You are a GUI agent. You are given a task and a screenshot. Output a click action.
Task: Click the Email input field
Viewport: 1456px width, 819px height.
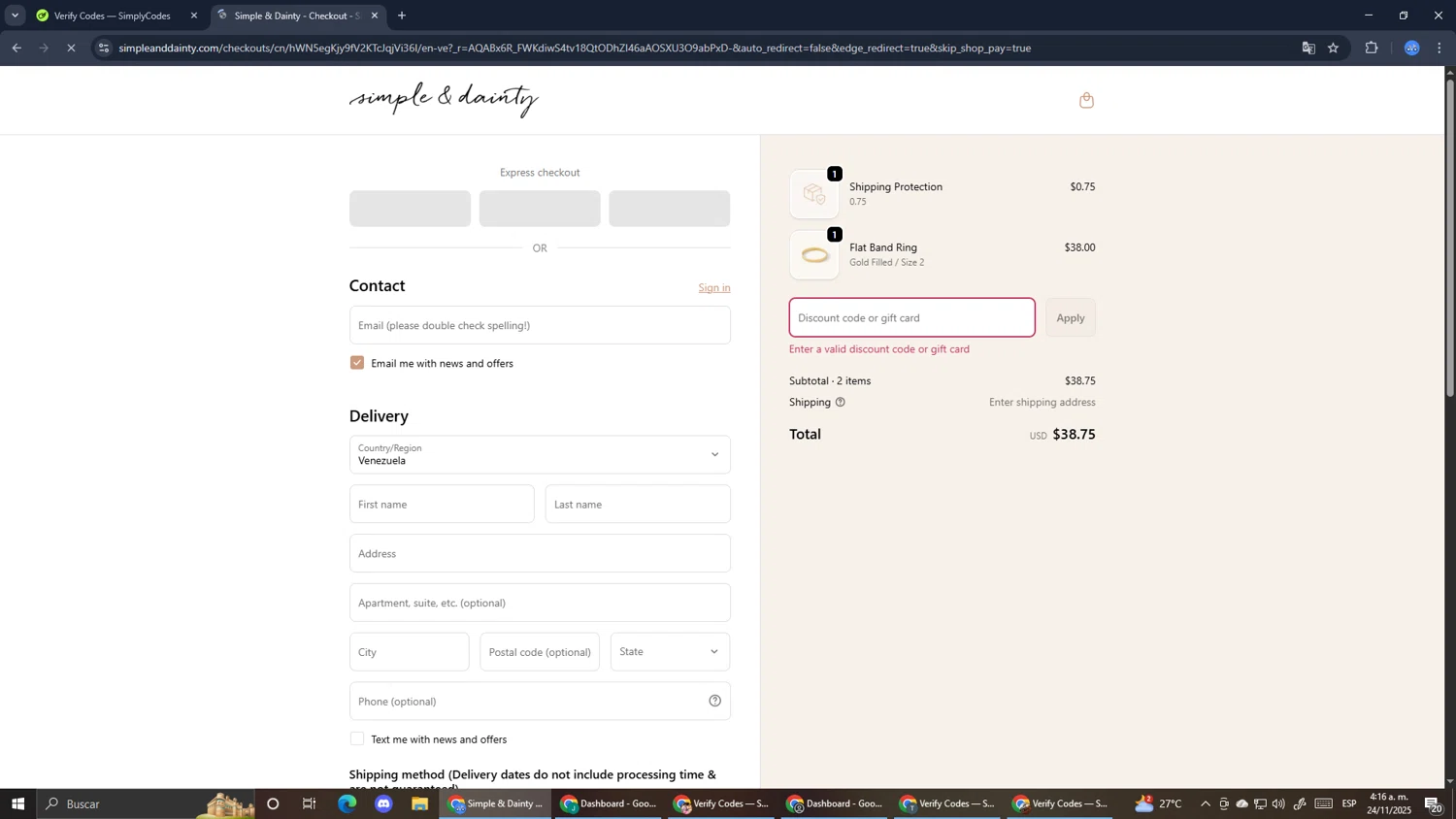coord(540,325)
